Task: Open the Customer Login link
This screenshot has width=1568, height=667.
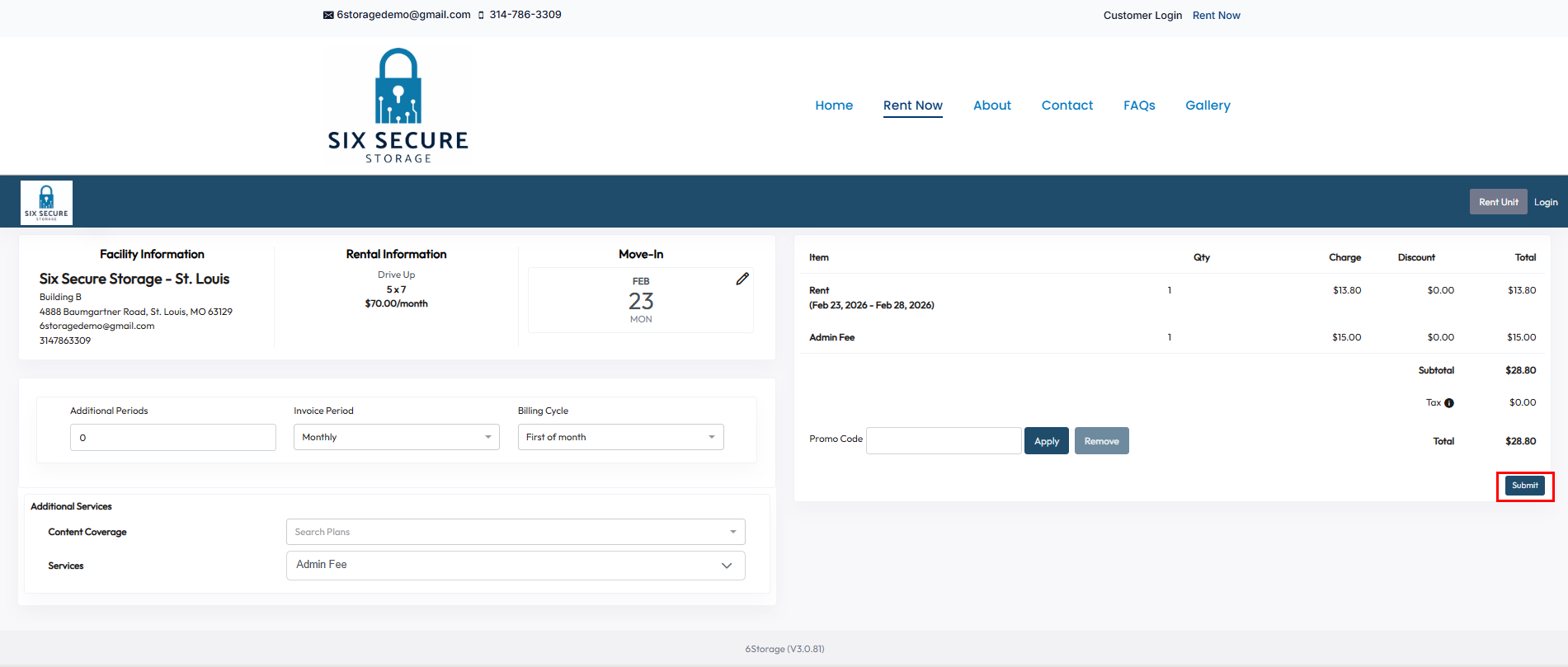Action: click(x=1142, y=16)
